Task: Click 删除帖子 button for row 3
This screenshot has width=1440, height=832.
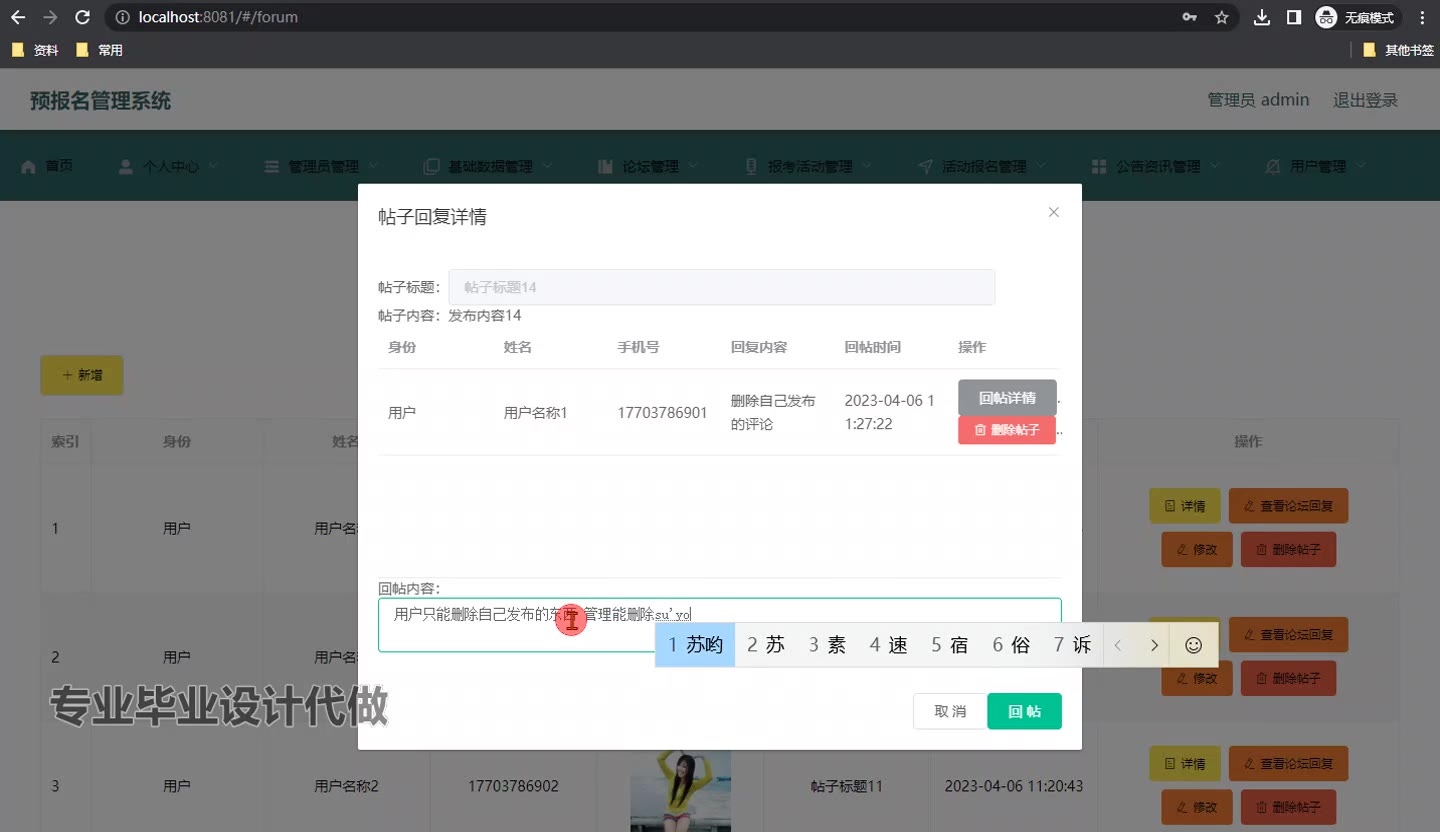Action: pos(1288,806)
